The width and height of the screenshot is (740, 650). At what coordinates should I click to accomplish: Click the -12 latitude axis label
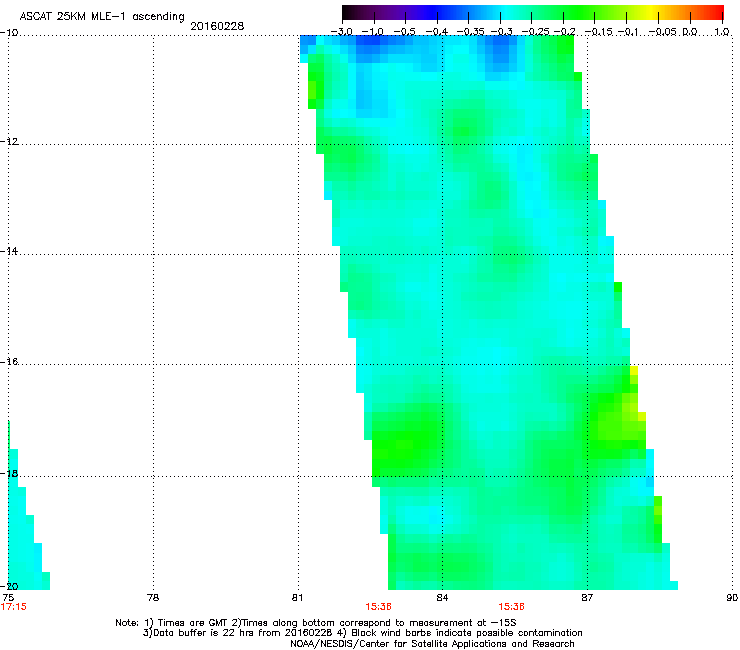pyautogui.click(x=9, y=142)
